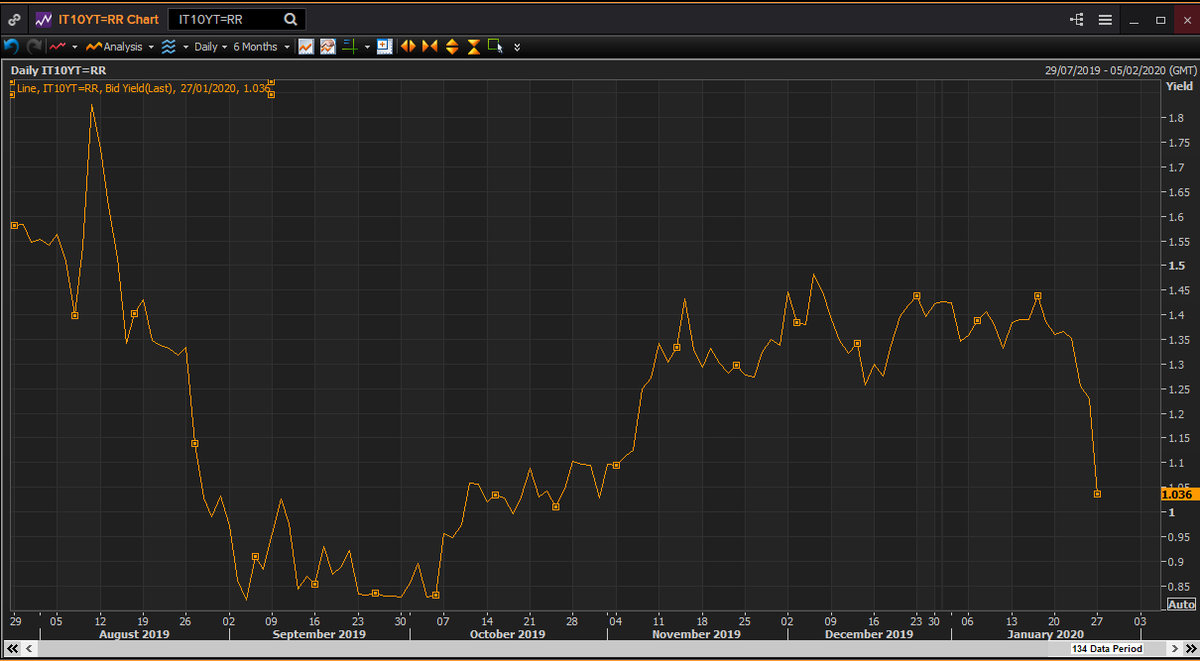This screenshot has height=661, width=1200.
Task: Click the chart linking icon top left
Action: 13,19
